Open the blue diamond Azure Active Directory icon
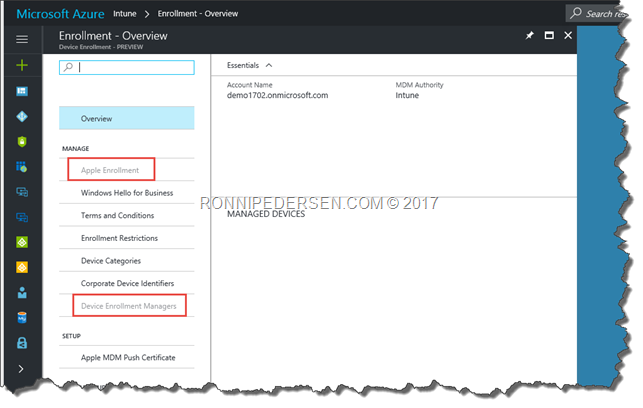This screenshot has width=643, height=408. point(22,116)
